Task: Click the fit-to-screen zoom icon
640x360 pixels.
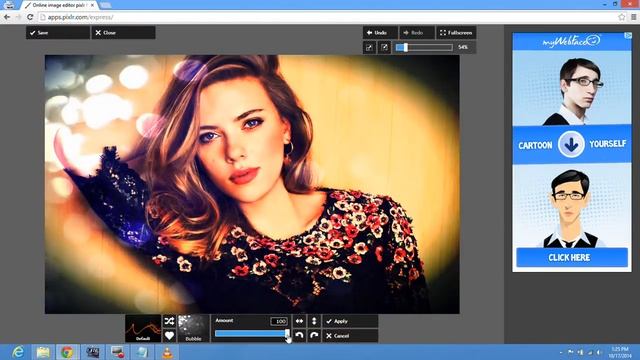Action: (369, 47)
